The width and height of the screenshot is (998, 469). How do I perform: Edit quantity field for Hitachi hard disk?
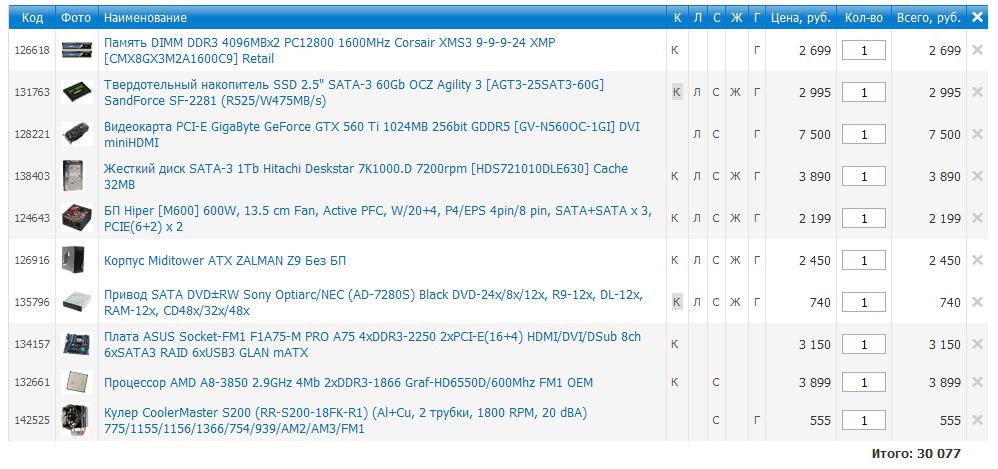coord(864,176)
